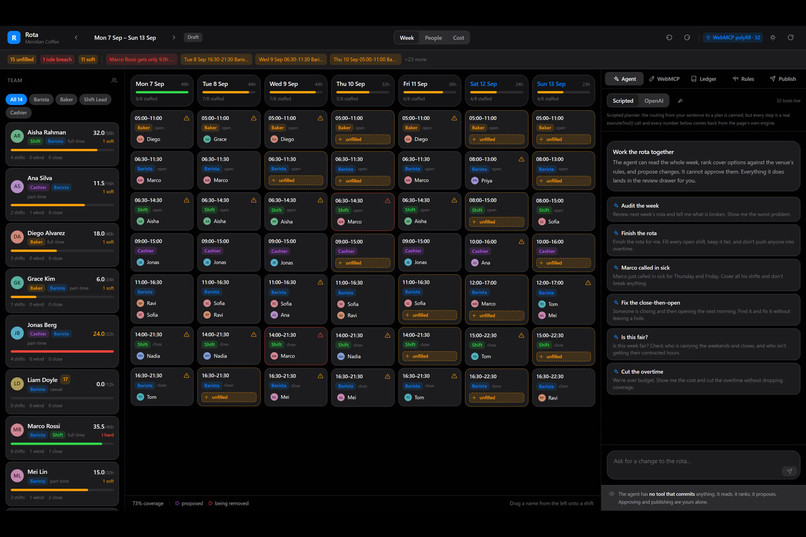
Task: Select the All 14 team filter
Action: (16, 99)
